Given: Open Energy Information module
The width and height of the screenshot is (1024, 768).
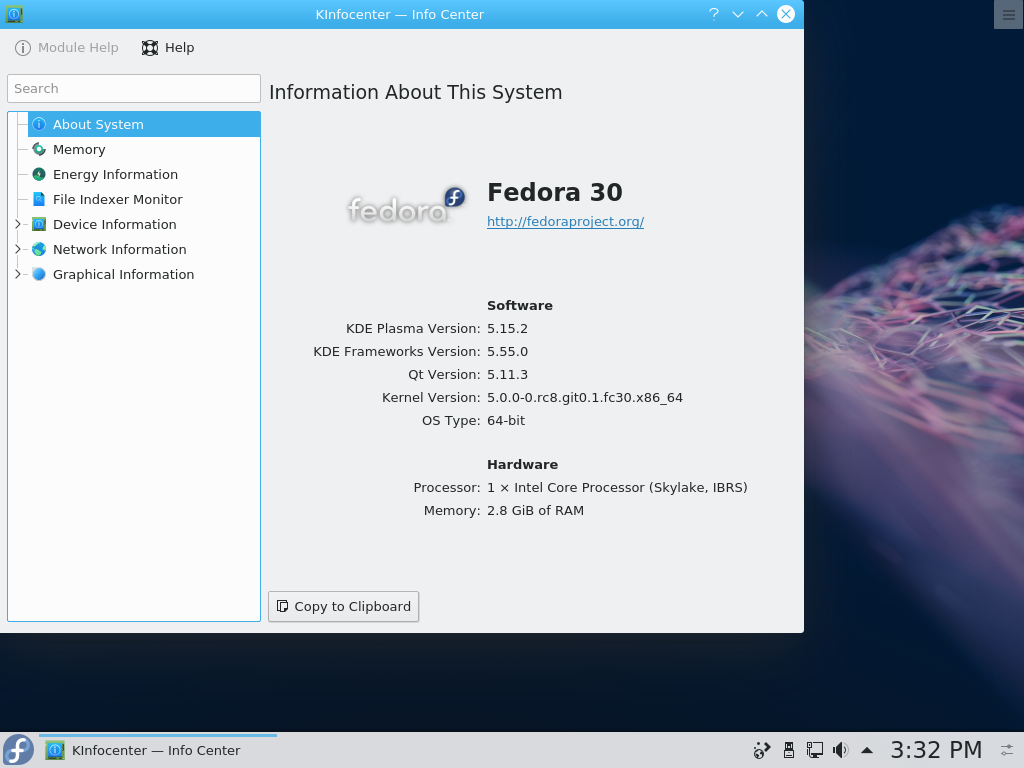Looking at the screenshot, I should [x=144, y=174].
